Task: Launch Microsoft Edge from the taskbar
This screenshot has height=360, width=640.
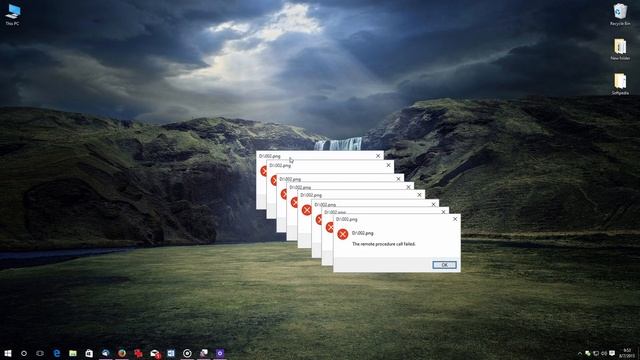Action: [x=57, y=353]
